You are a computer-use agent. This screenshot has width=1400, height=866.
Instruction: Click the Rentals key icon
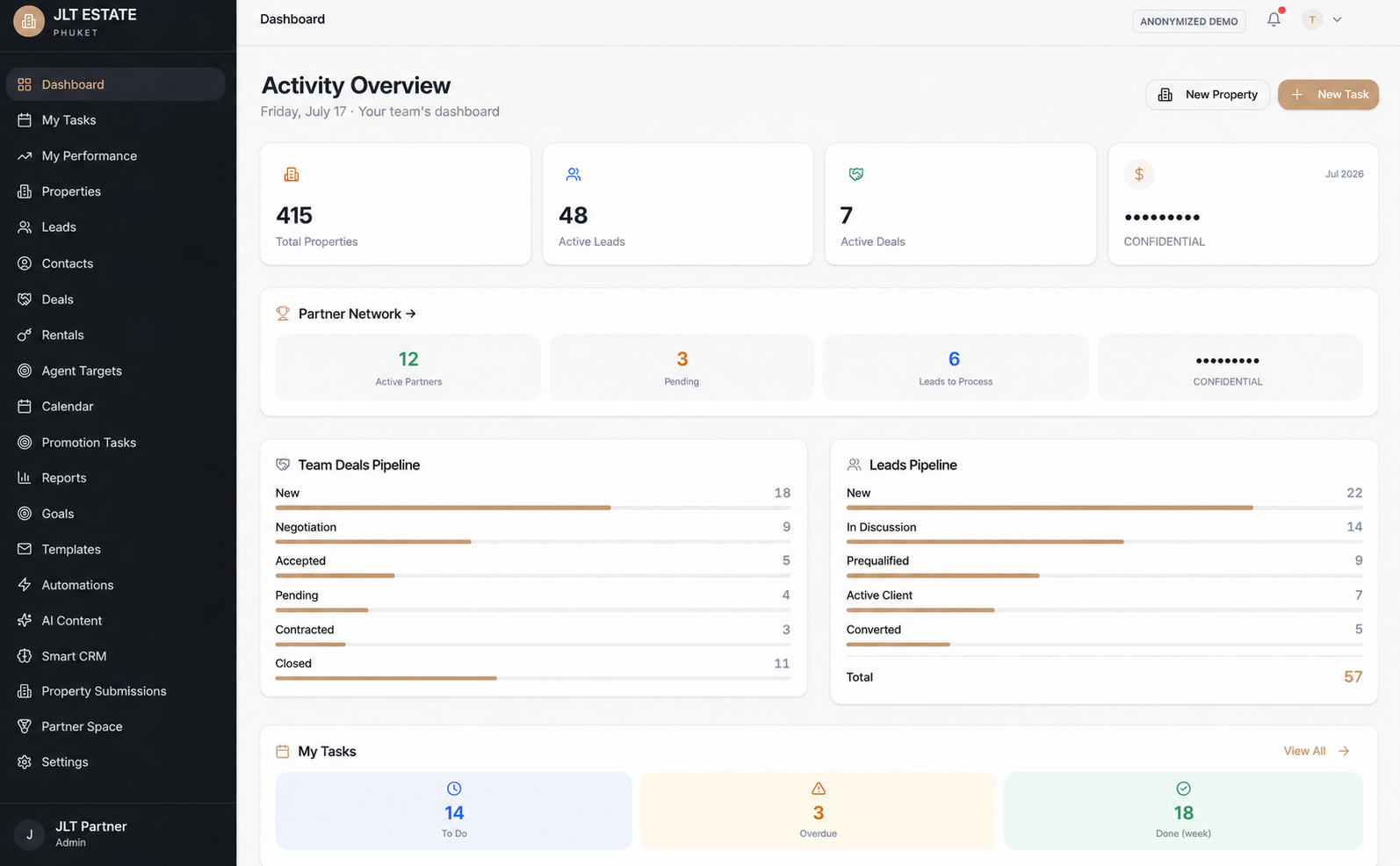click(x=25, y=335)
